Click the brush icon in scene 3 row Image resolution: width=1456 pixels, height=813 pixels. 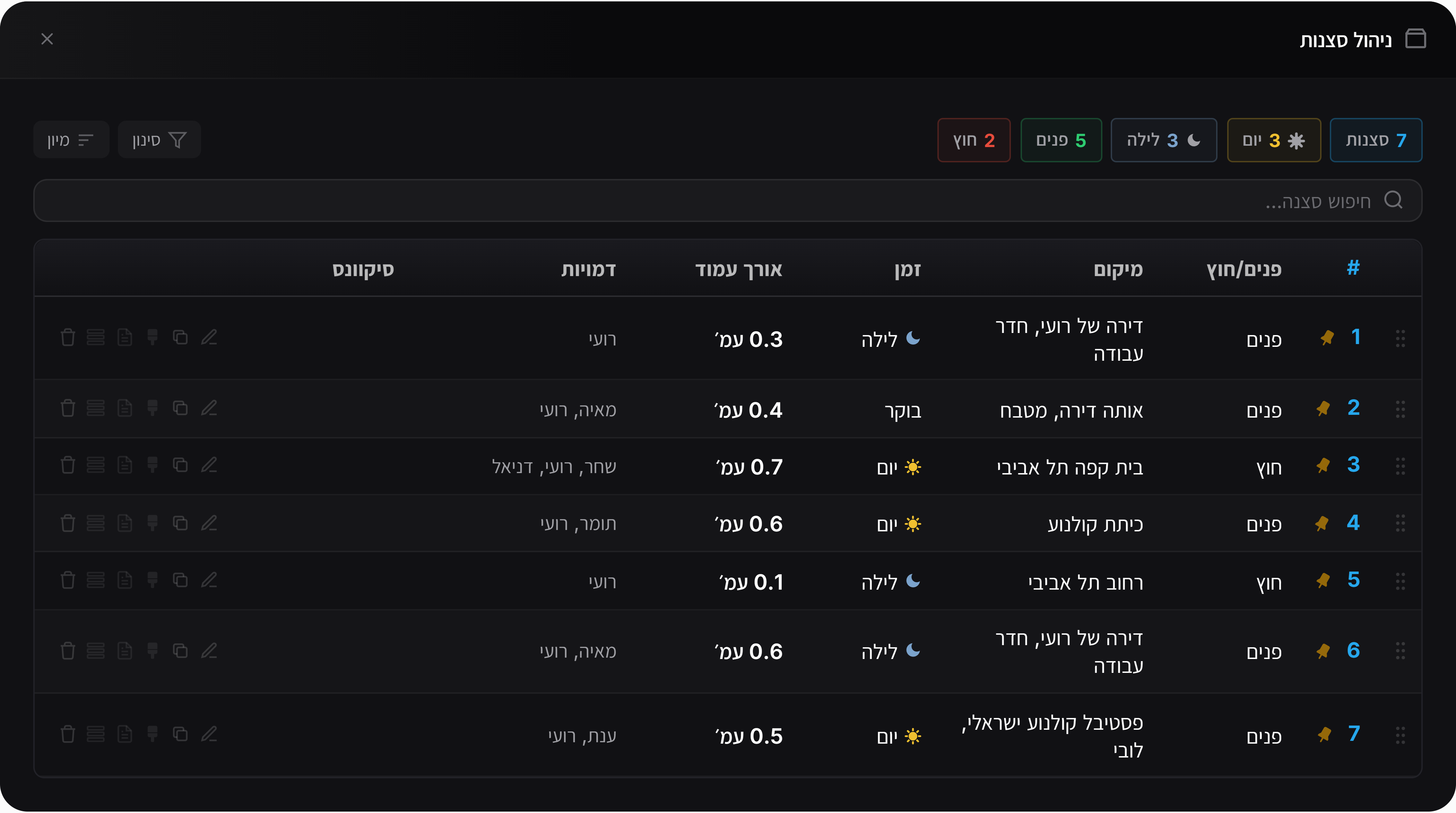(x=152, y=465)
